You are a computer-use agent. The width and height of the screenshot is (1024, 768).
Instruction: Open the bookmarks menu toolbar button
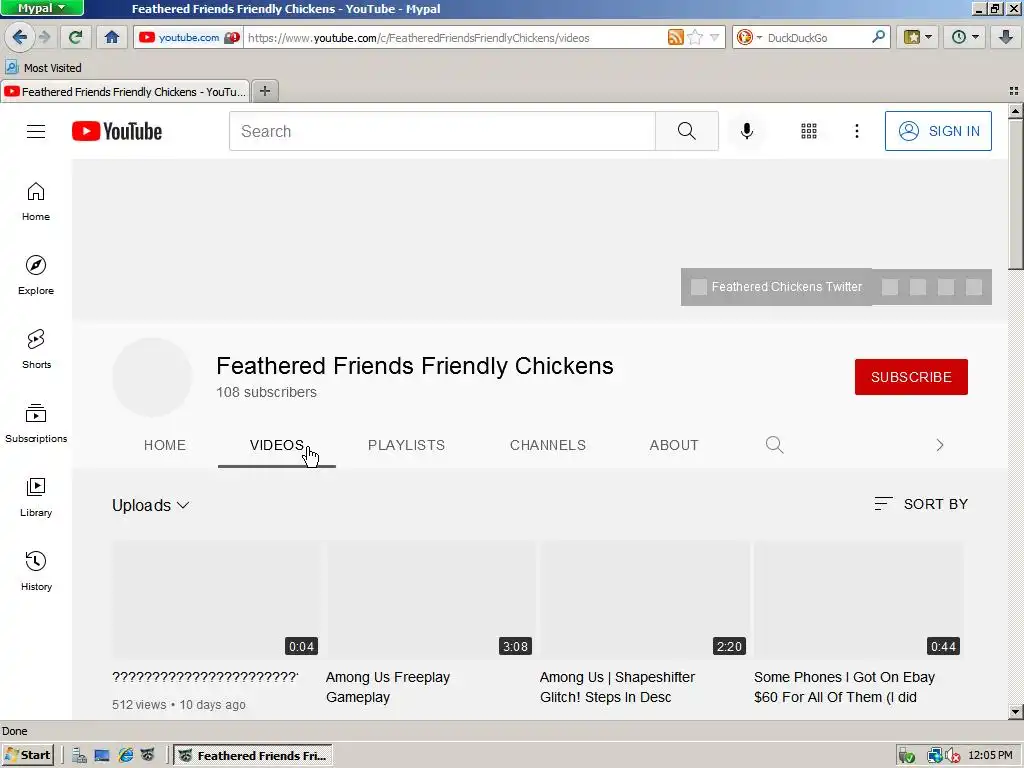(918, 37)
